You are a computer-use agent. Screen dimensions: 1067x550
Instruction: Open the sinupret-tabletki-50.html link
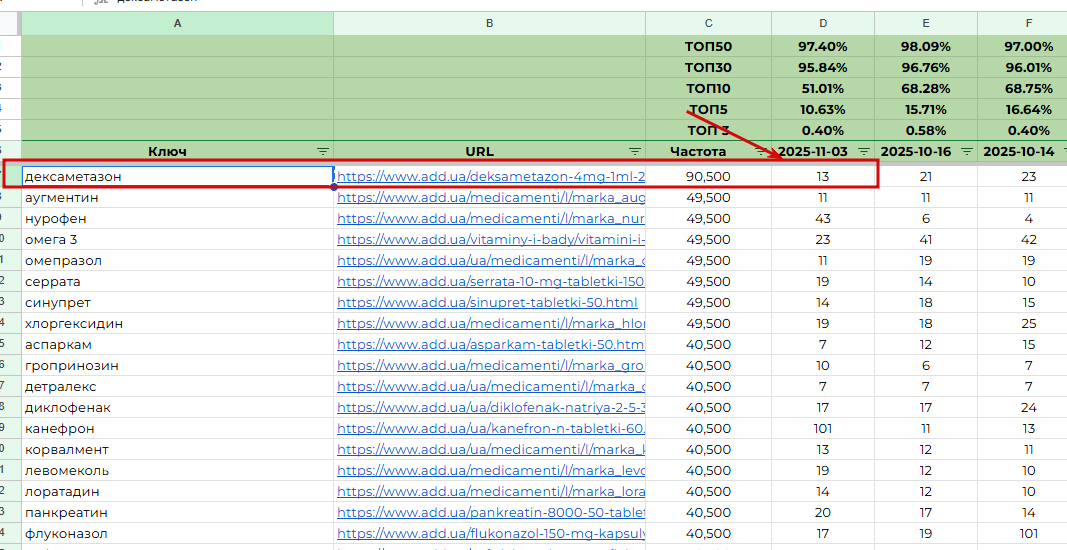(487, 302)
